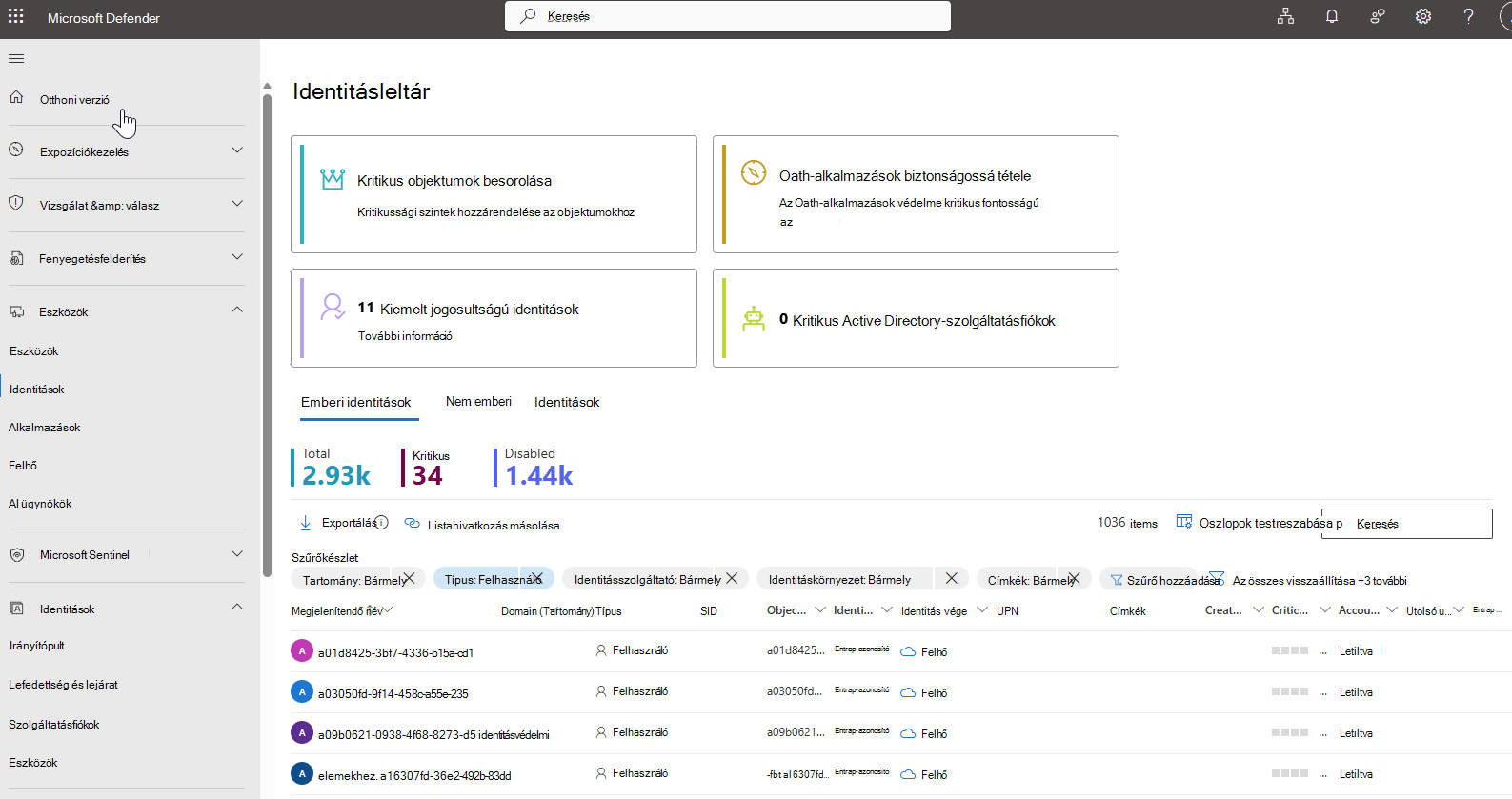Open the notifications bell
The image size is (1512, 799).
[x=1331, y=16]
